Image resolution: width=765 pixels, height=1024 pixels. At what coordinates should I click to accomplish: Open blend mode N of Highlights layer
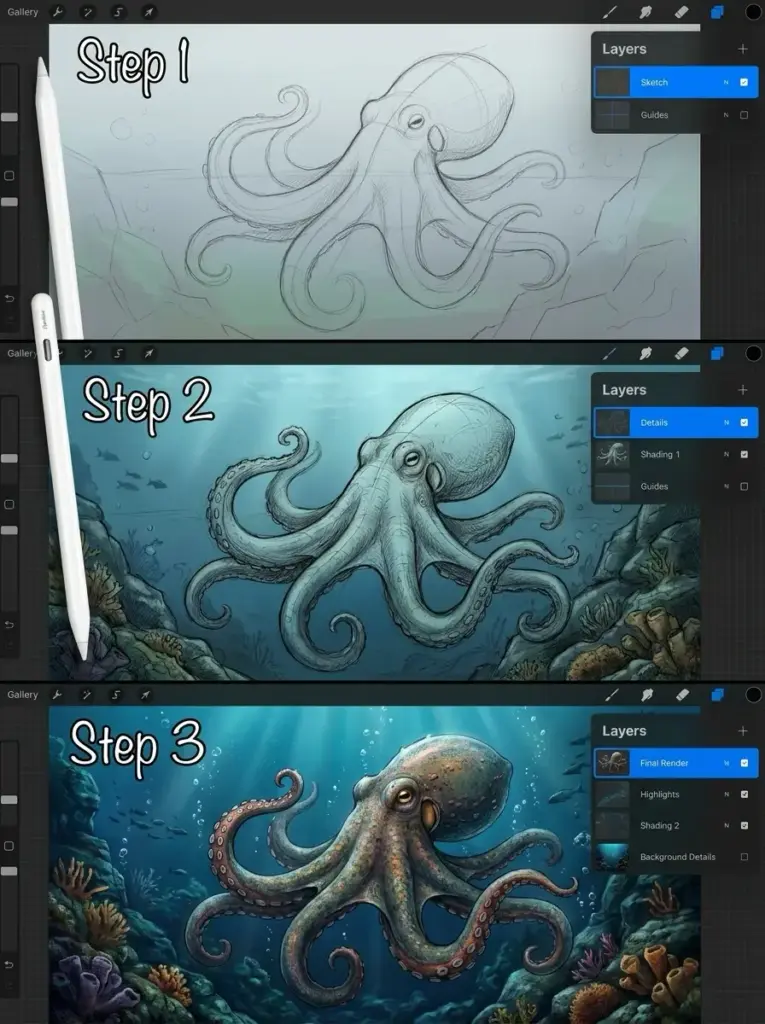(726, 794)
